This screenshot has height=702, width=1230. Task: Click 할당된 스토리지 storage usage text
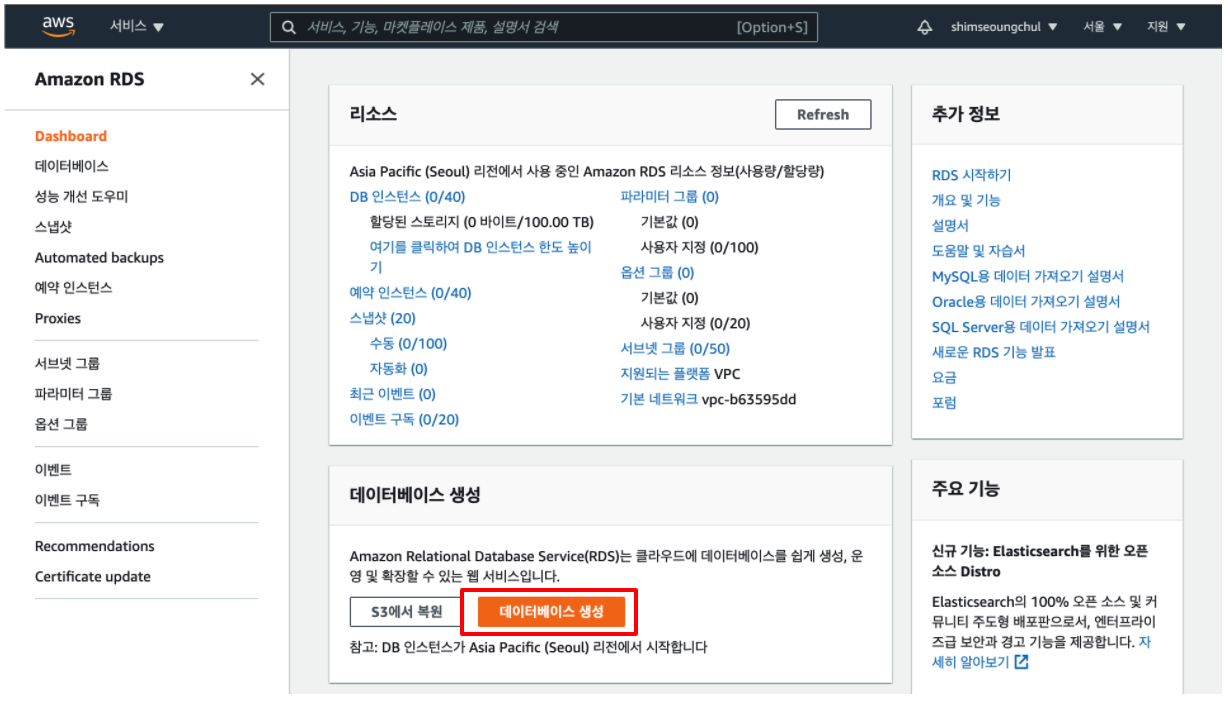[x=482, y=222]
